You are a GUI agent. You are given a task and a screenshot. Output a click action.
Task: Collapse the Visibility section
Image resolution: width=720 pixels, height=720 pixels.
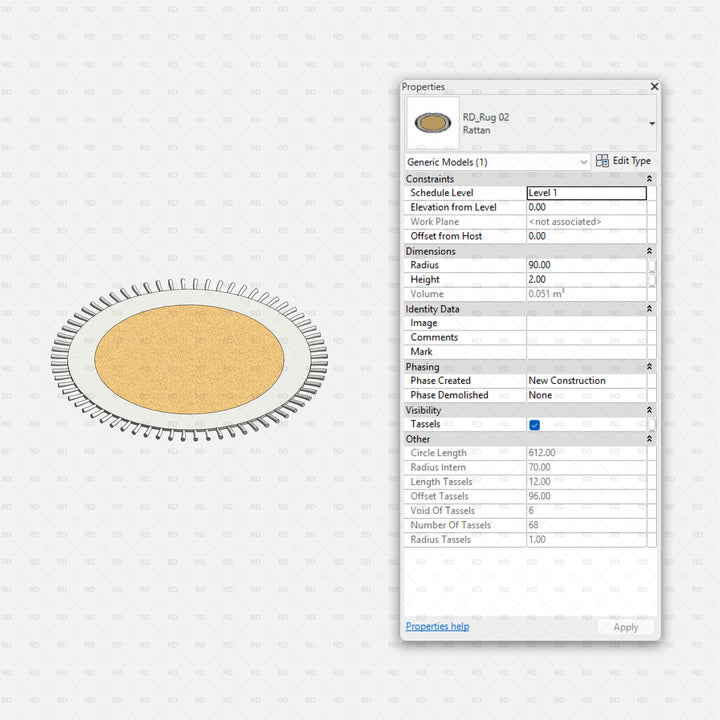(649, 410)
